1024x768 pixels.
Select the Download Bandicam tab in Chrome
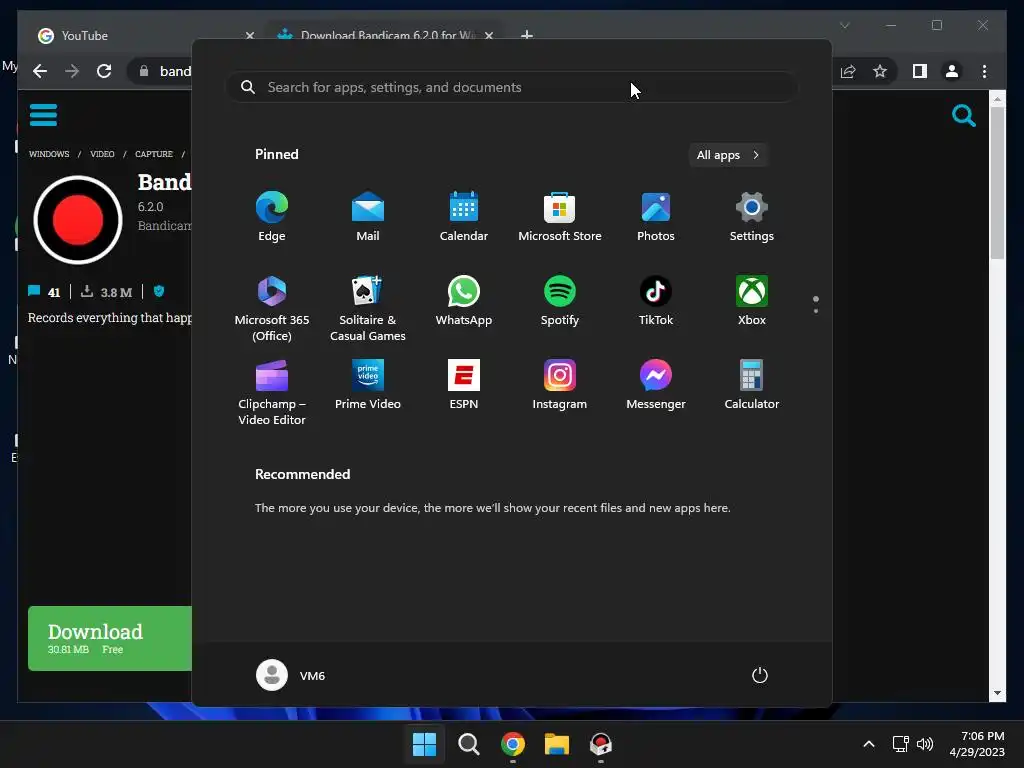tap(385, 35)
